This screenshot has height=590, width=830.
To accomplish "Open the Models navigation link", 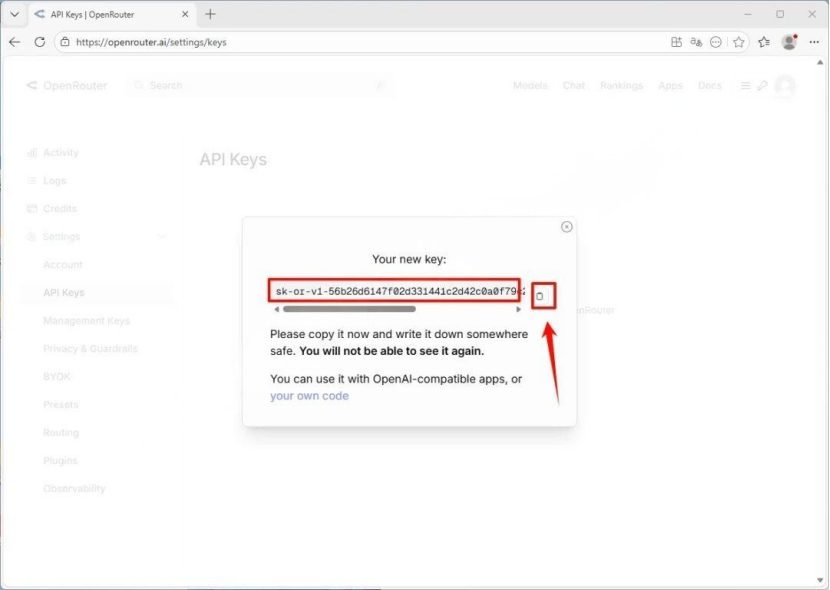I will pyautogui.click(x=530, y=86).
